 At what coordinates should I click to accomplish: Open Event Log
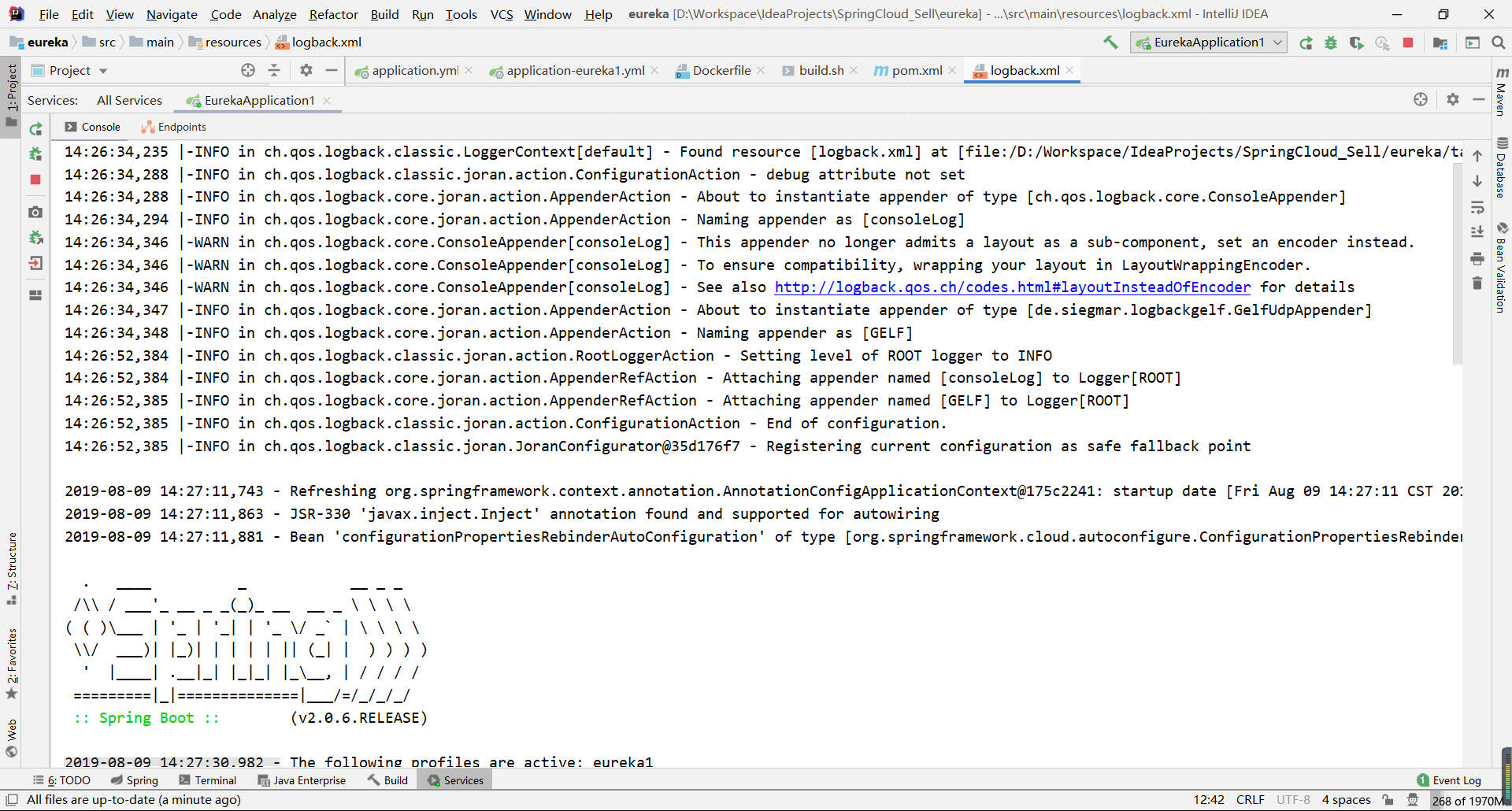point(1449,780)
